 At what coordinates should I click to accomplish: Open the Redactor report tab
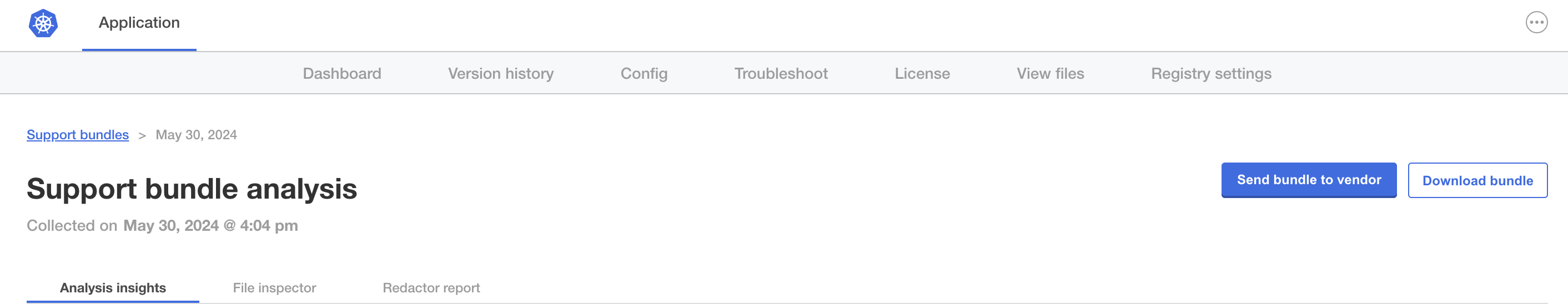click(x=431, y=287)
